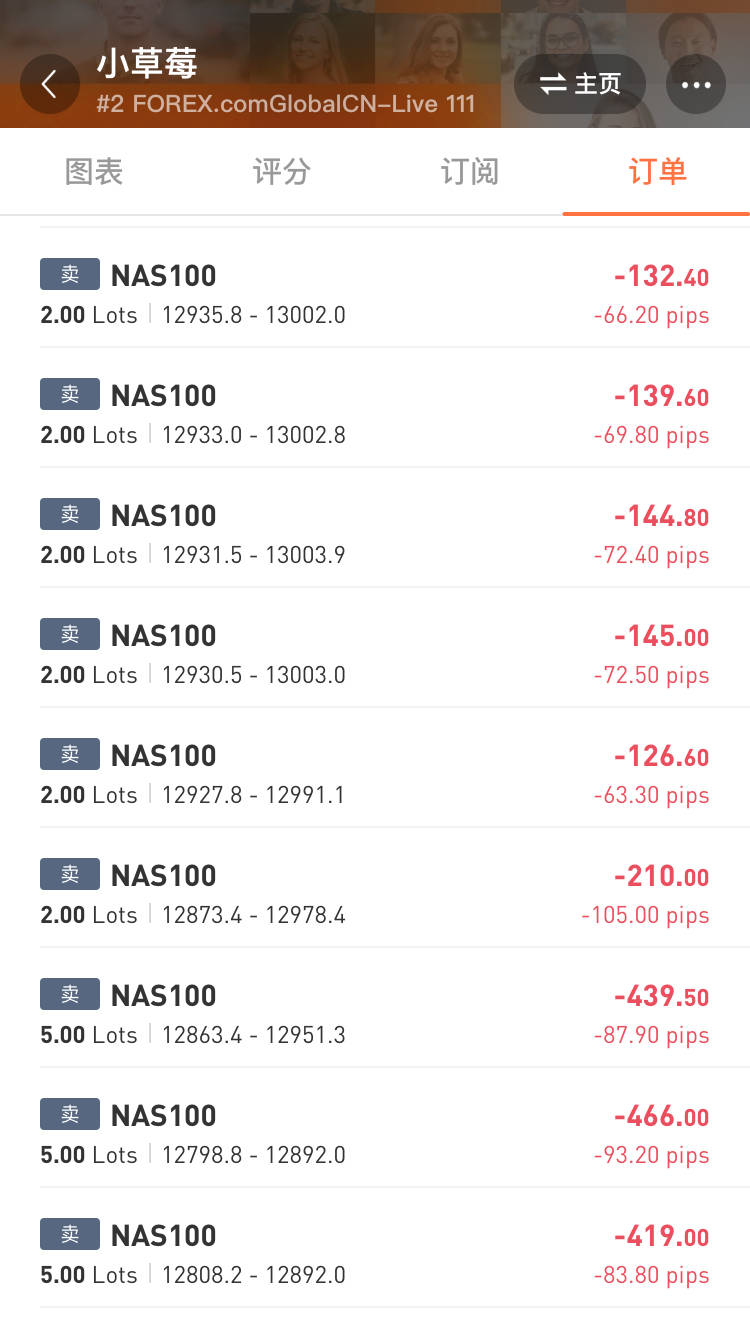Select the 订阅 tab

[469, 172]
